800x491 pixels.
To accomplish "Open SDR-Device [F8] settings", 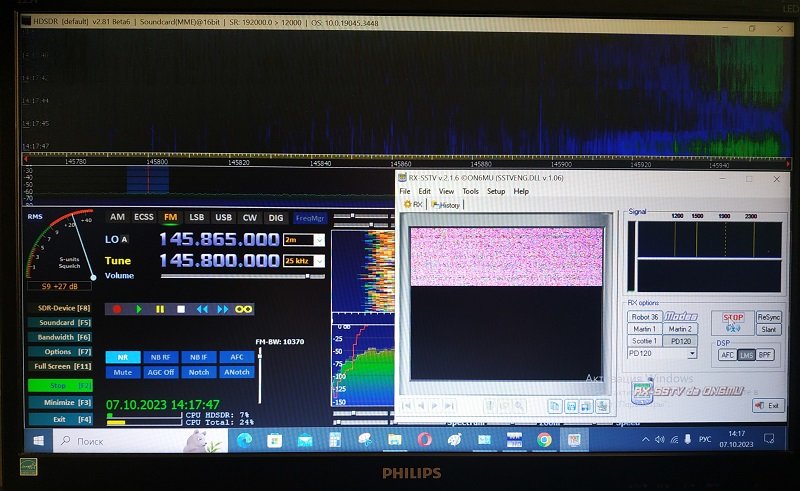I will point(60,308).
